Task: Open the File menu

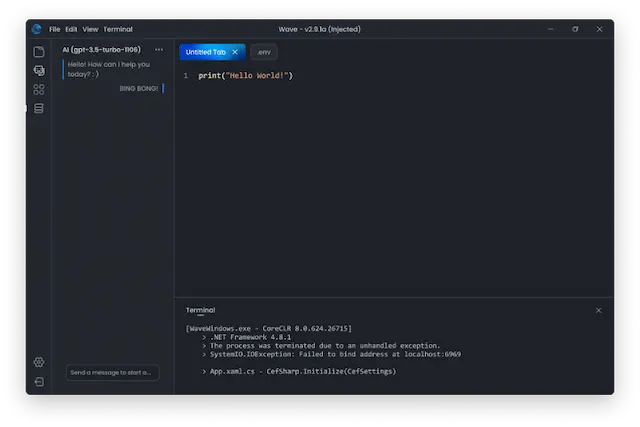Action: click(55, 29)
